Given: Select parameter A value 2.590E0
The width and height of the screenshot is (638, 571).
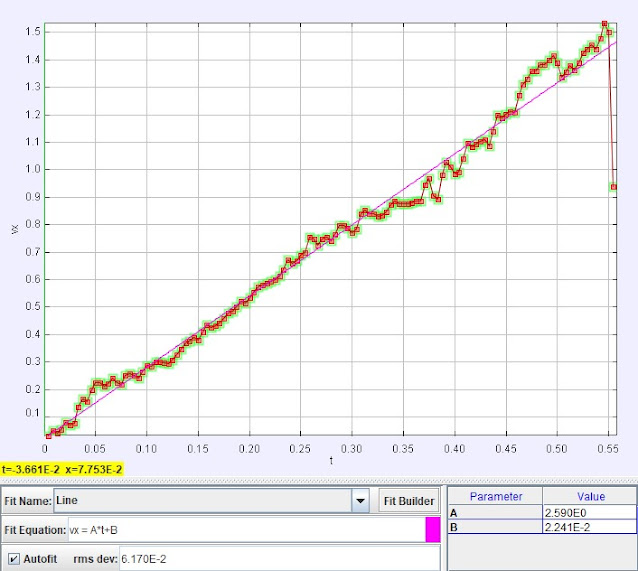Looking at the screenshot, I should coord(589,512).
